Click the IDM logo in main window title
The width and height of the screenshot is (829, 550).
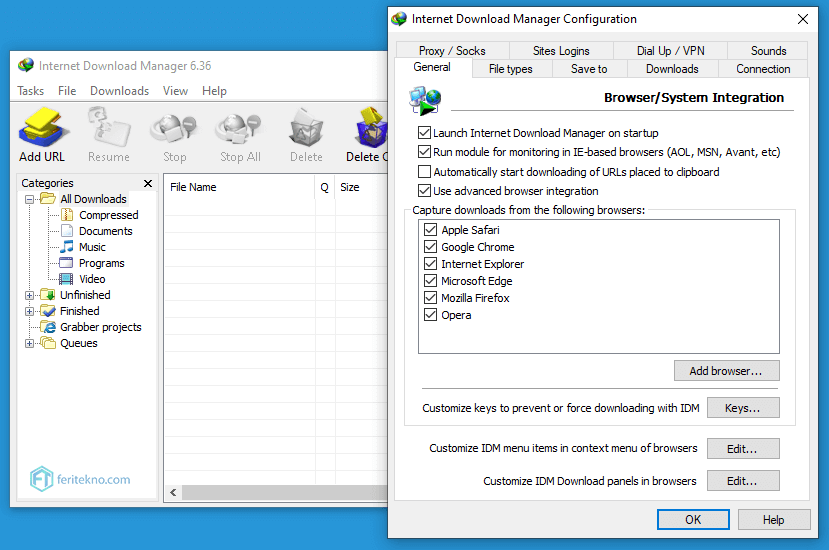26,65
